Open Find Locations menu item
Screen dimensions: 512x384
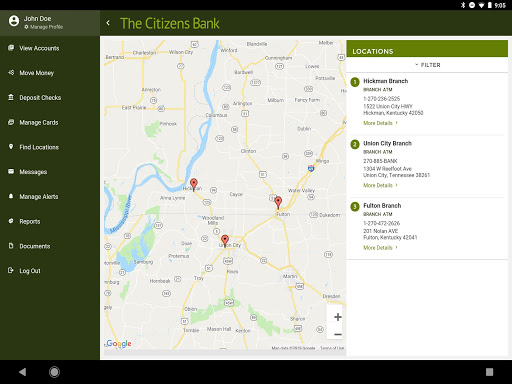(x=39, y=147)
